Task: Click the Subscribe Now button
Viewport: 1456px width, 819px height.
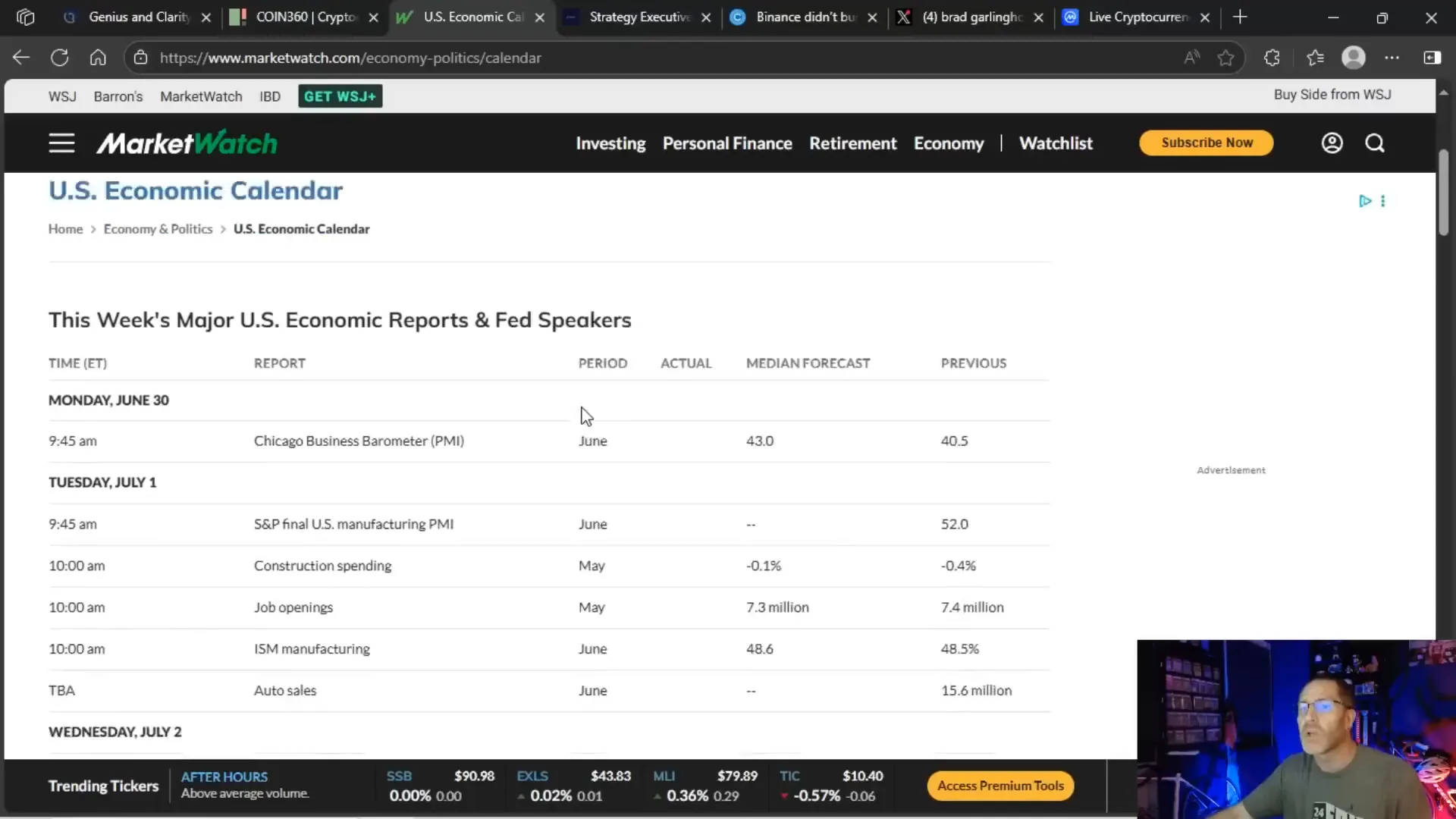Action: click(1207, 143)
